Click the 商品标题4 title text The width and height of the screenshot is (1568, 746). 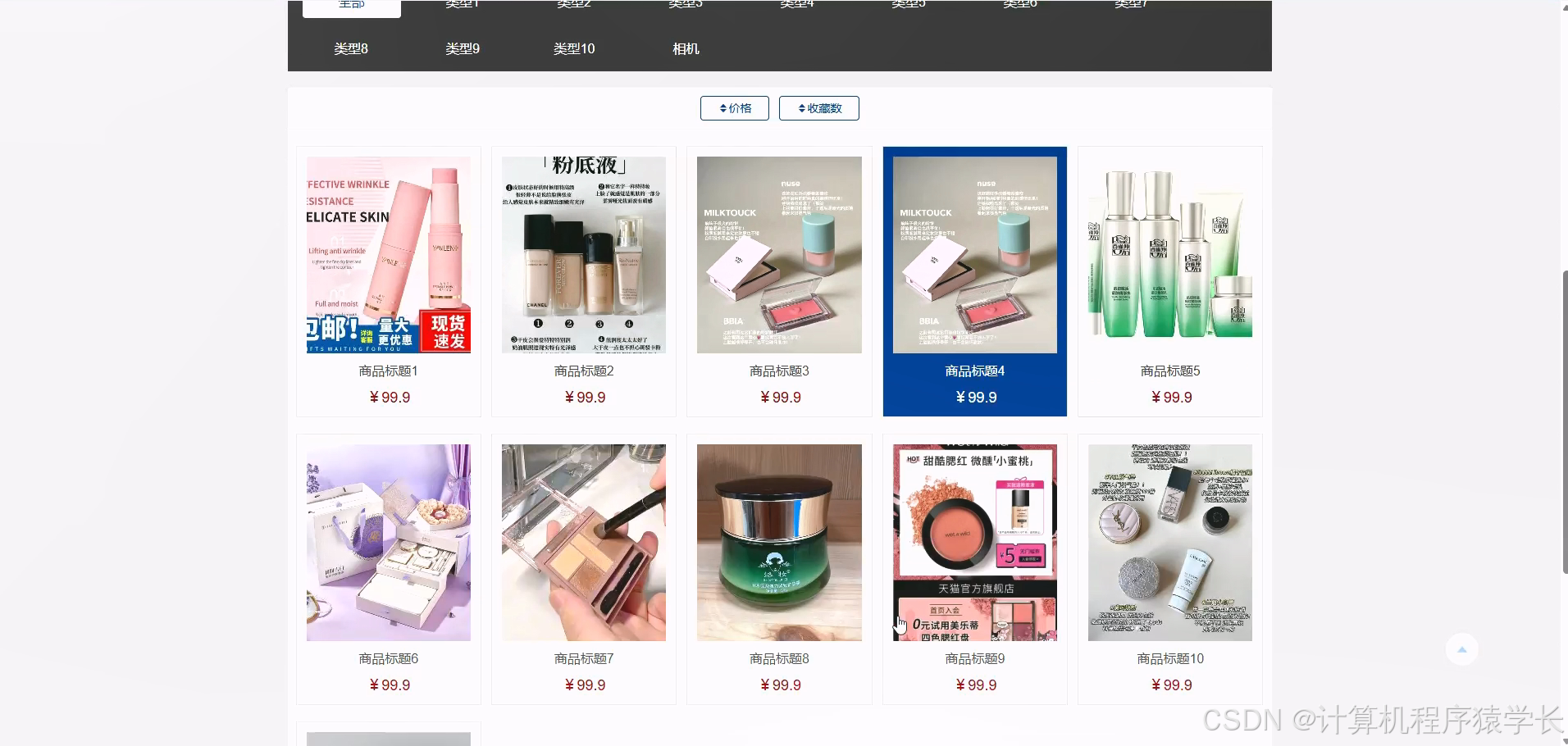(x=975, y=371)
